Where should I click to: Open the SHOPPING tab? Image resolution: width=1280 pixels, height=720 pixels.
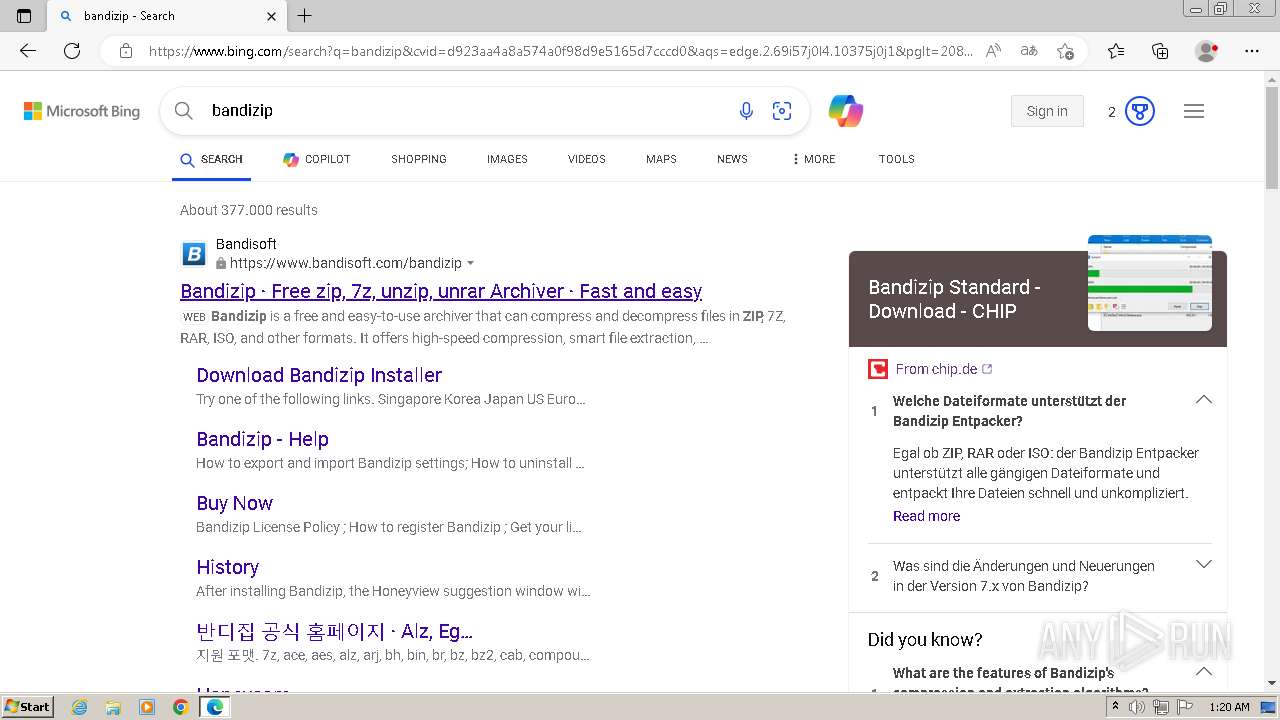(x=419, y=159)
